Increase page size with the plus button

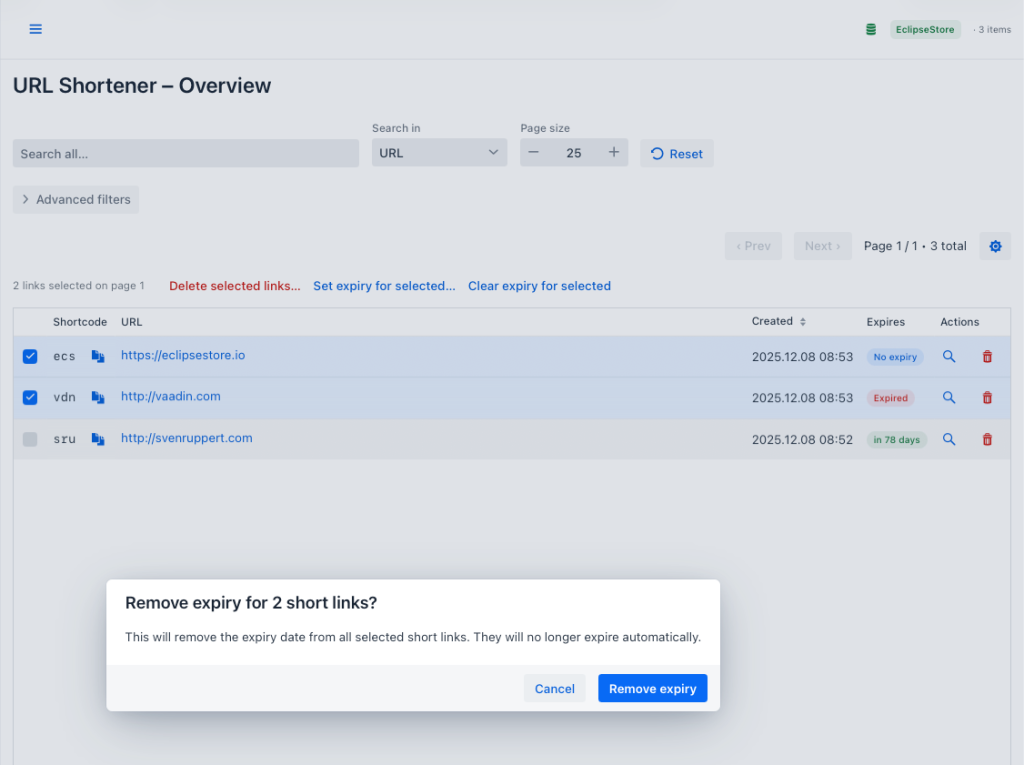coord(613,152)
